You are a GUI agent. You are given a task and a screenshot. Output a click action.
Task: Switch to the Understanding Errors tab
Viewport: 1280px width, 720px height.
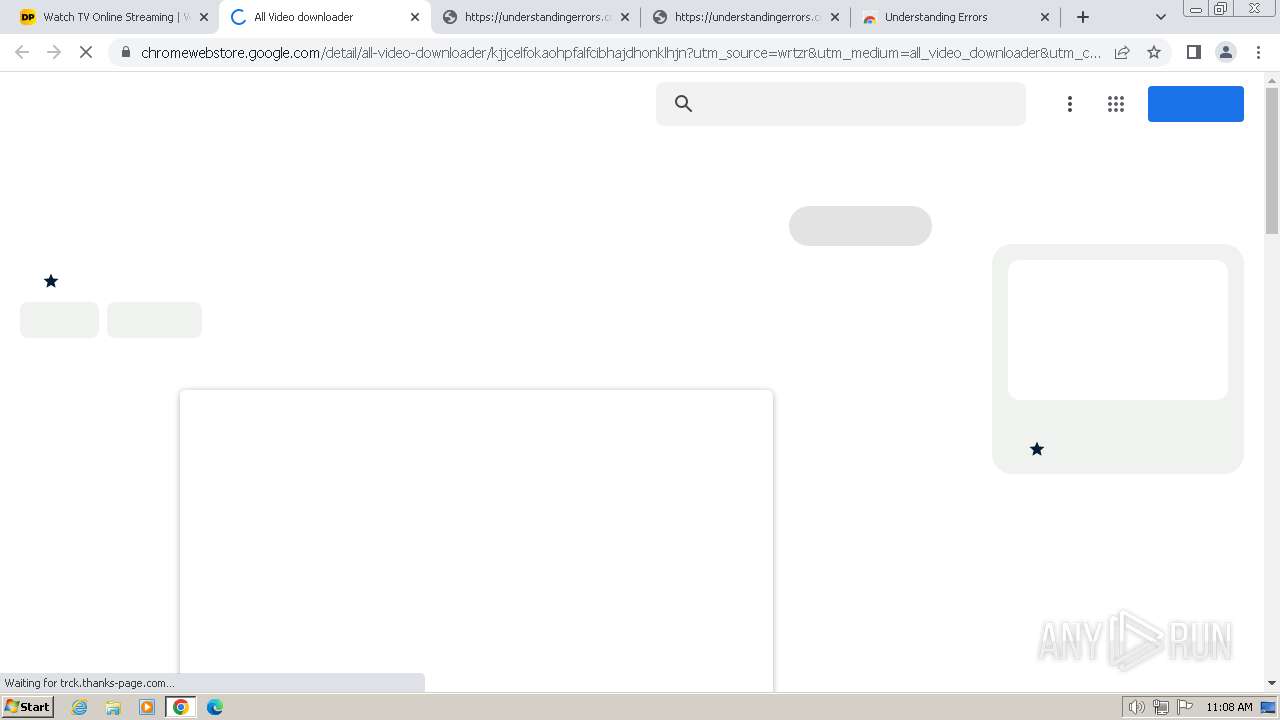[957, 17]
